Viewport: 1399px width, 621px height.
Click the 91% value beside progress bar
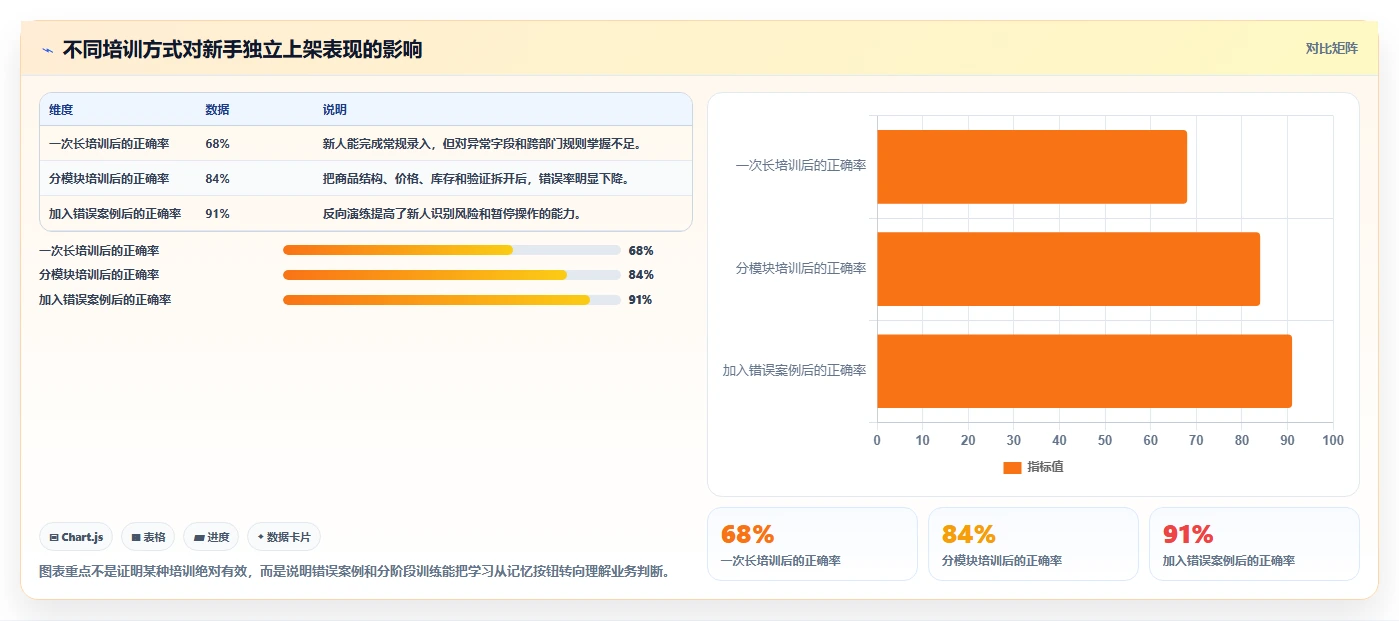pyautogui.click(x=641, y=300)
